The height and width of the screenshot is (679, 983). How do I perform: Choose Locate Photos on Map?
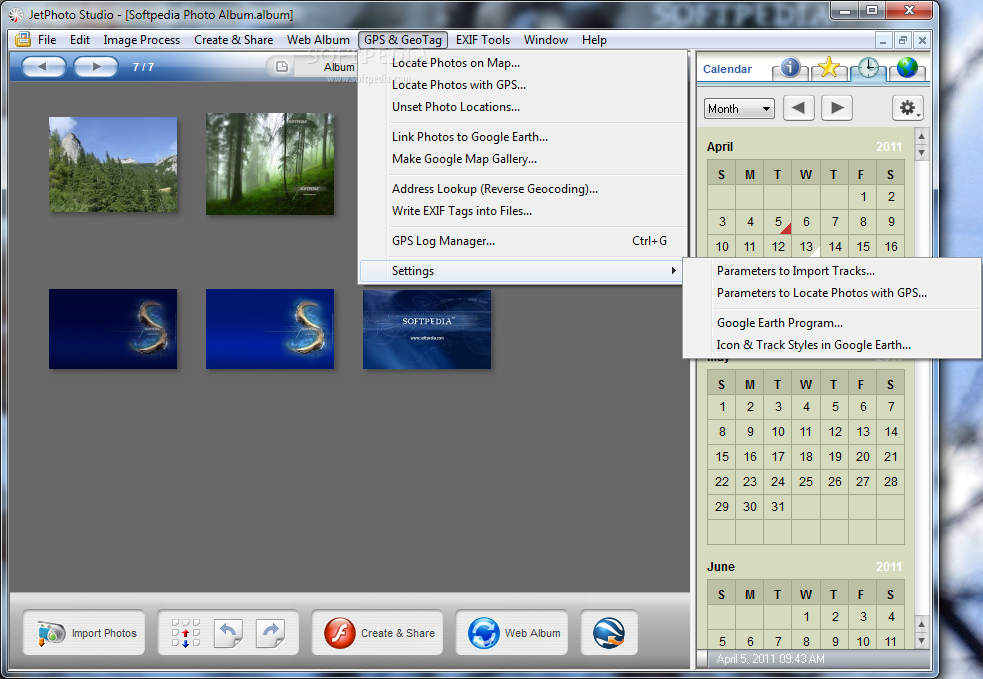tap(522, 63)
